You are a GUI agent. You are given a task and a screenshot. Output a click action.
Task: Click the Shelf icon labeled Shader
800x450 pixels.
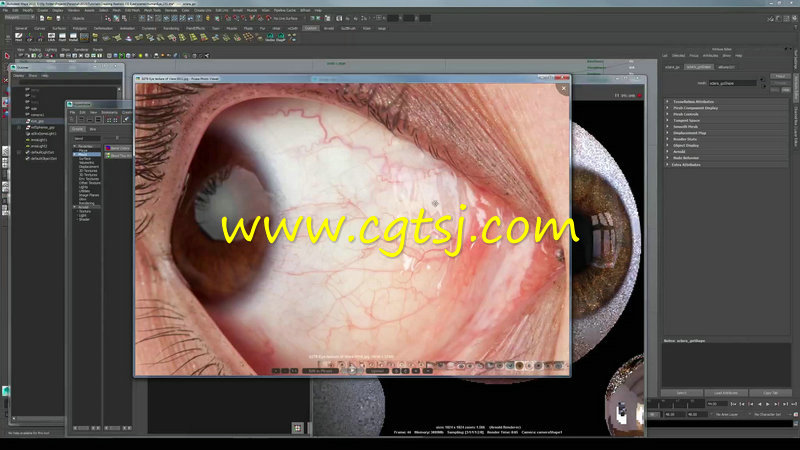[270, 37]
